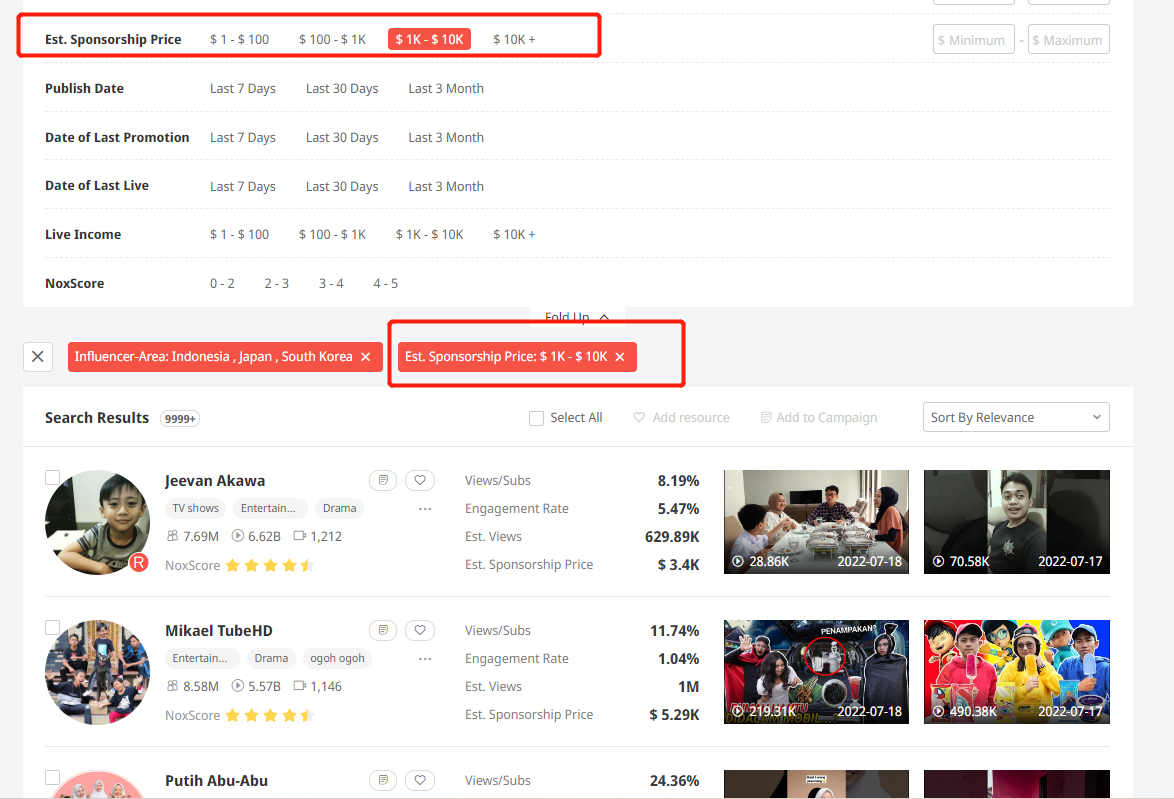The width and height of the screenshot is (1174, 799).
Task: Click the note icon next to Jeevan Akawa
Action: [383, 480]
